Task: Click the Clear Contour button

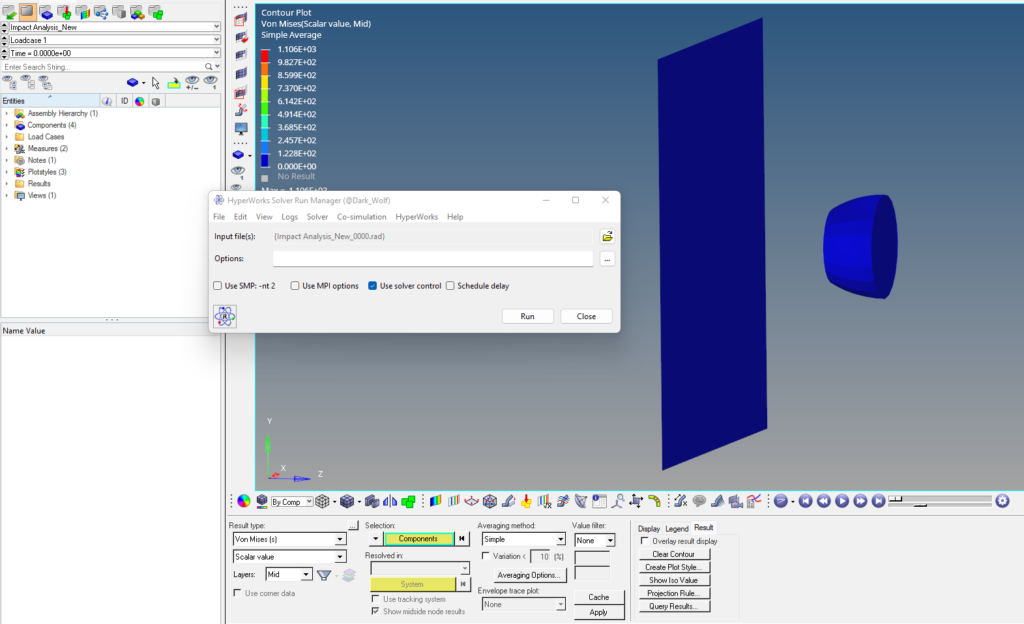Action: (x=674, y=554)
